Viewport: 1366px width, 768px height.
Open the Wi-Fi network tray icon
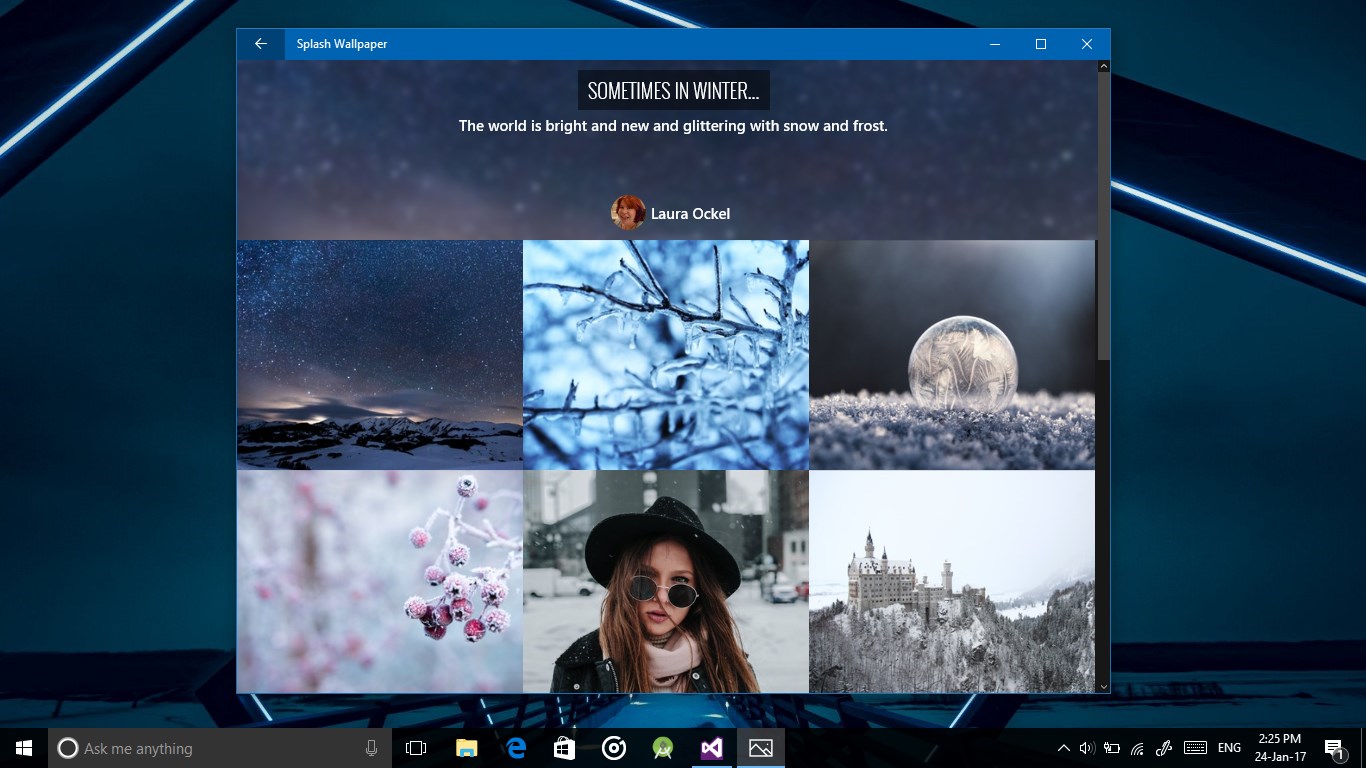click(x=1137, y=748)
